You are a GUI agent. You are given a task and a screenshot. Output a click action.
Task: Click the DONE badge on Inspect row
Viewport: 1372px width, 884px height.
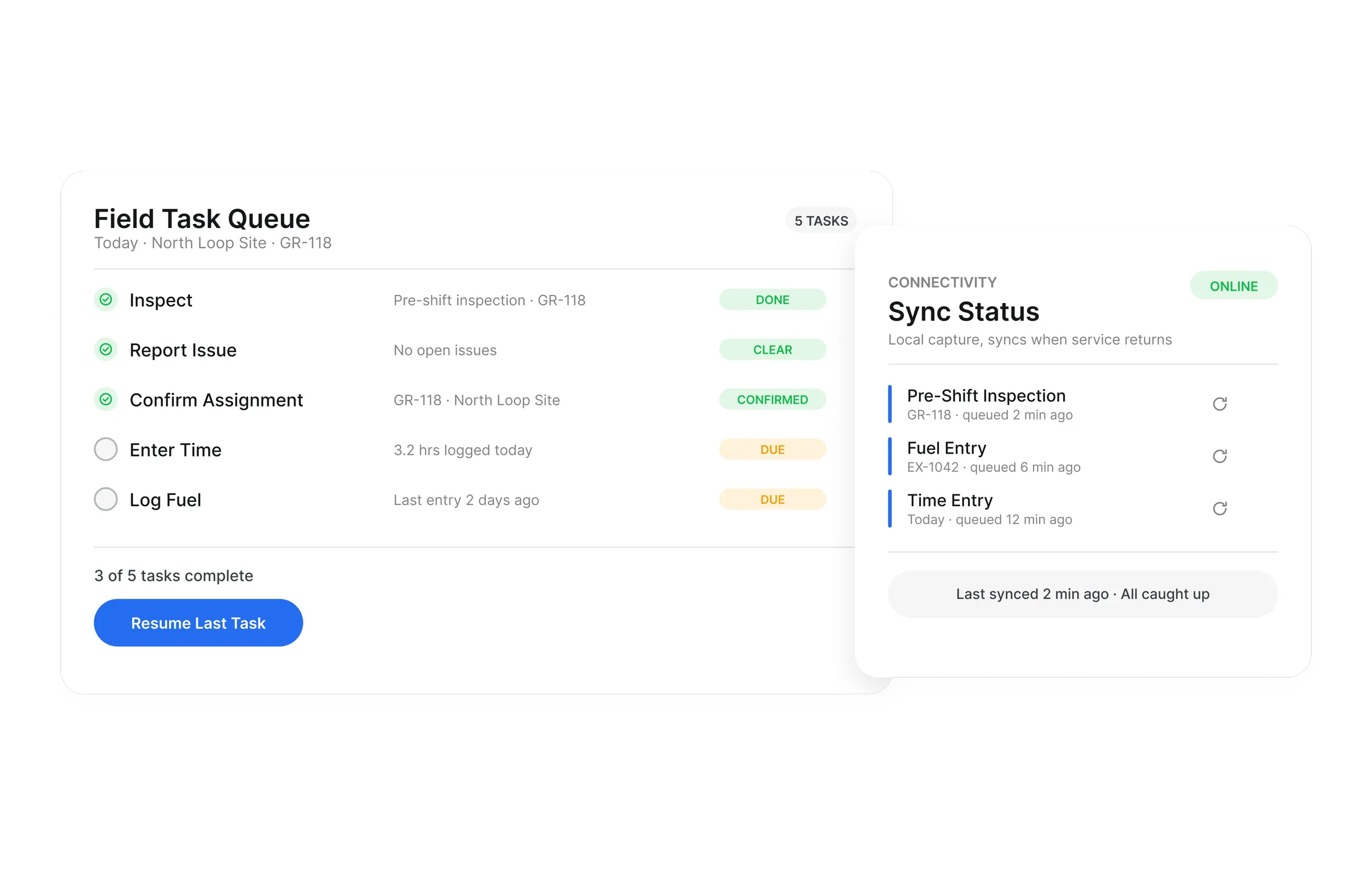click(772, 300)
